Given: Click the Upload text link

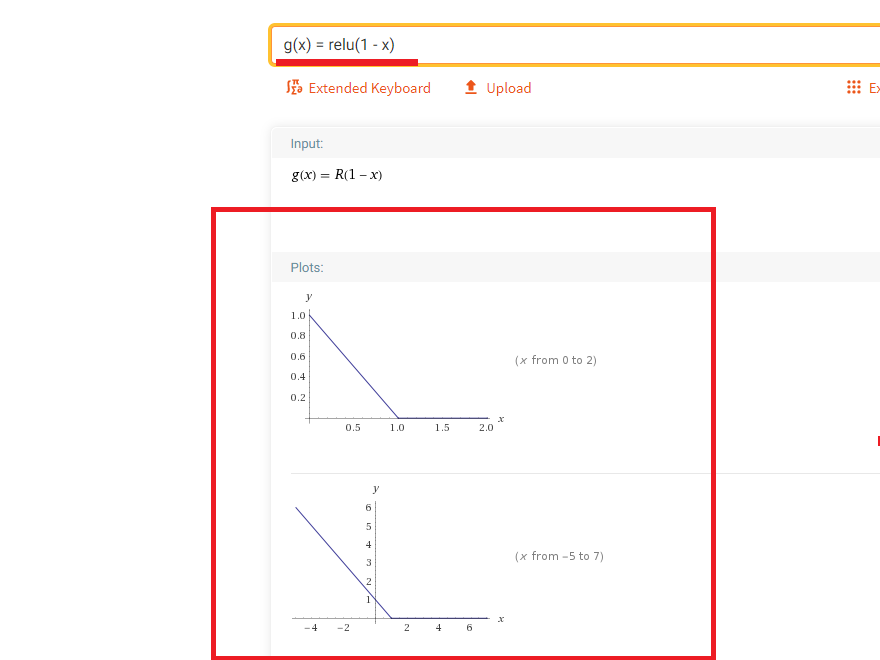Looking at the screenshot, I should click(x=508, y=88).
